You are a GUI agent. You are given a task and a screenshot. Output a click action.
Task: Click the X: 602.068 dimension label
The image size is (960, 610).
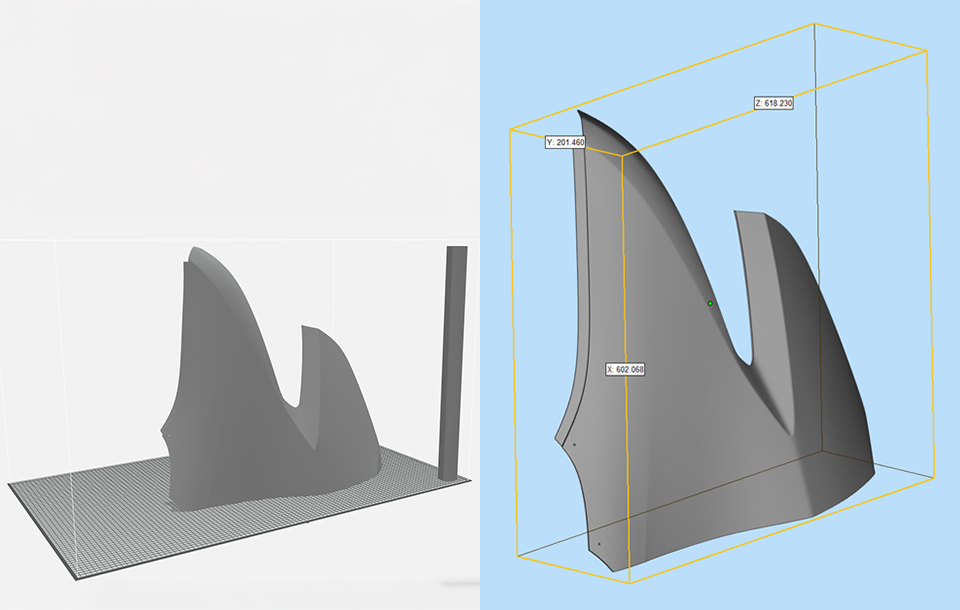pyautogui.click(x=625, y=369)
